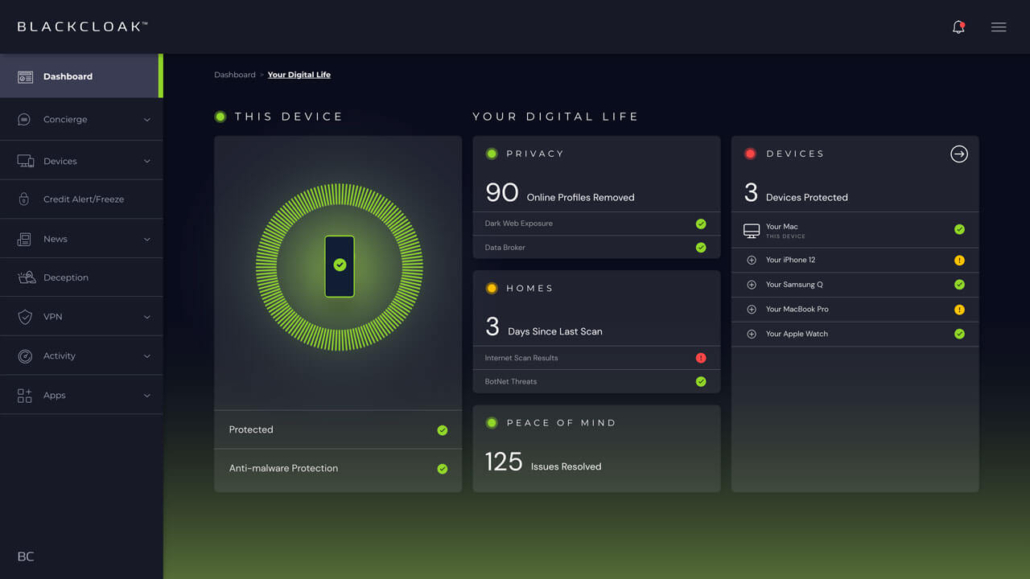The image size is (1030, 579).
Task: Click the Anti-malware Protection green checkmark
Action: [442, 468]
